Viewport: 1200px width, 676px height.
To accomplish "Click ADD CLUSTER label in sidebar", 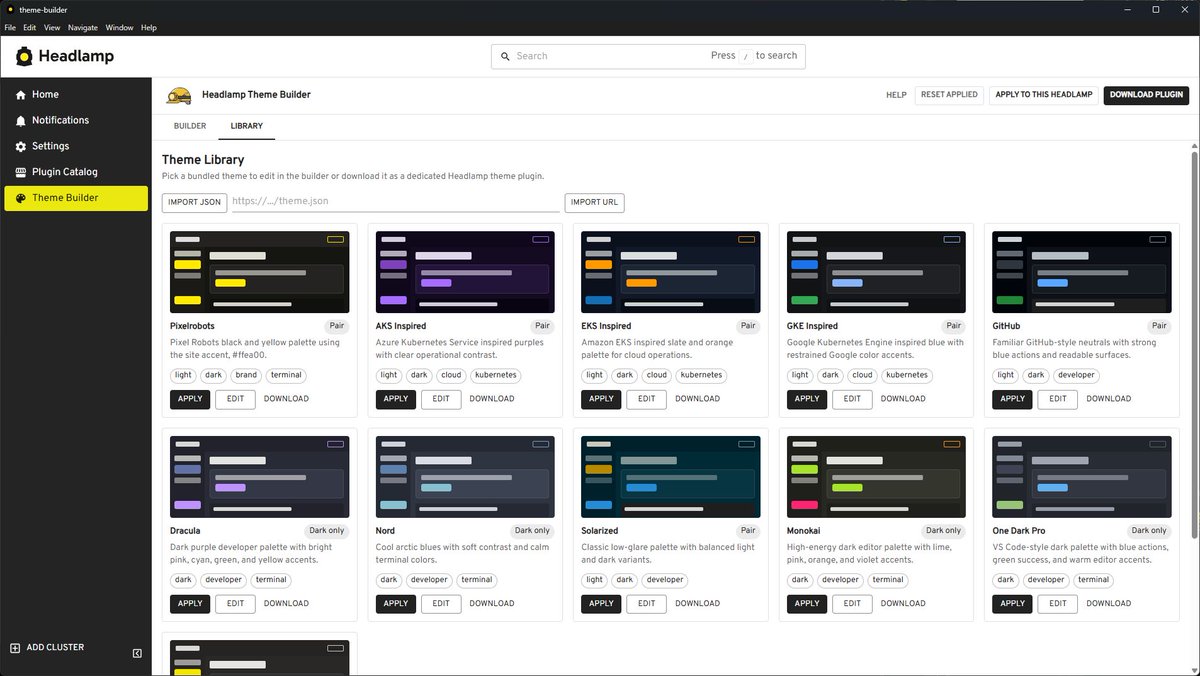I will [55, 648].
